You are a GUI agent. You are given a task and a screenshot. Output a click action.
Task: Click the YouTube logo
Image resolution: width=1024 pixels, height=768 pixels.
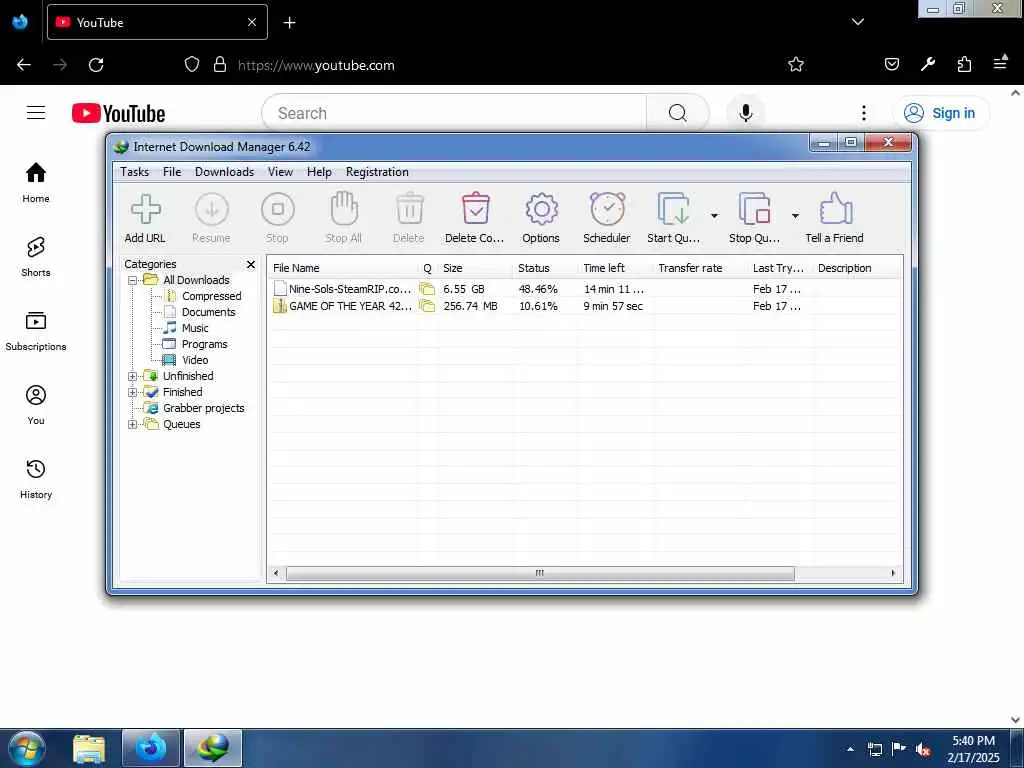(118, 113)
